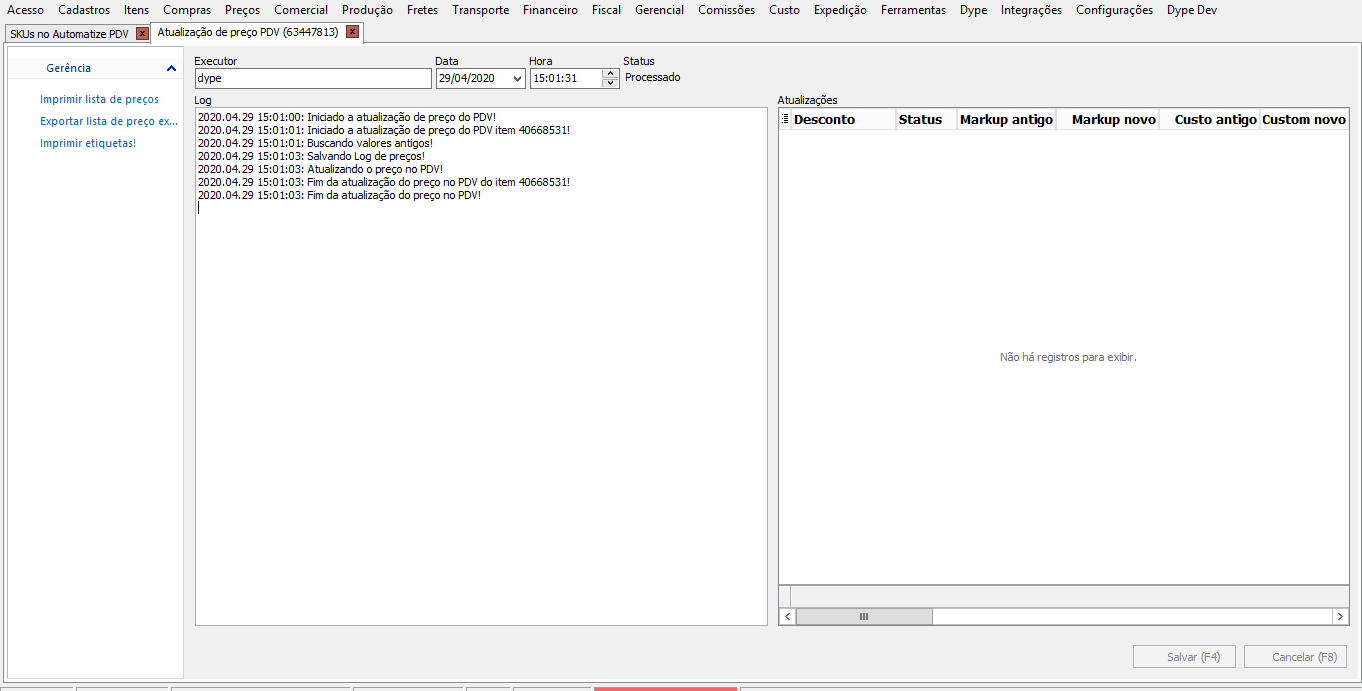Screen dimensions: 1362x691
Task: Open the Configurações menu
Action: pos(1114,10)
